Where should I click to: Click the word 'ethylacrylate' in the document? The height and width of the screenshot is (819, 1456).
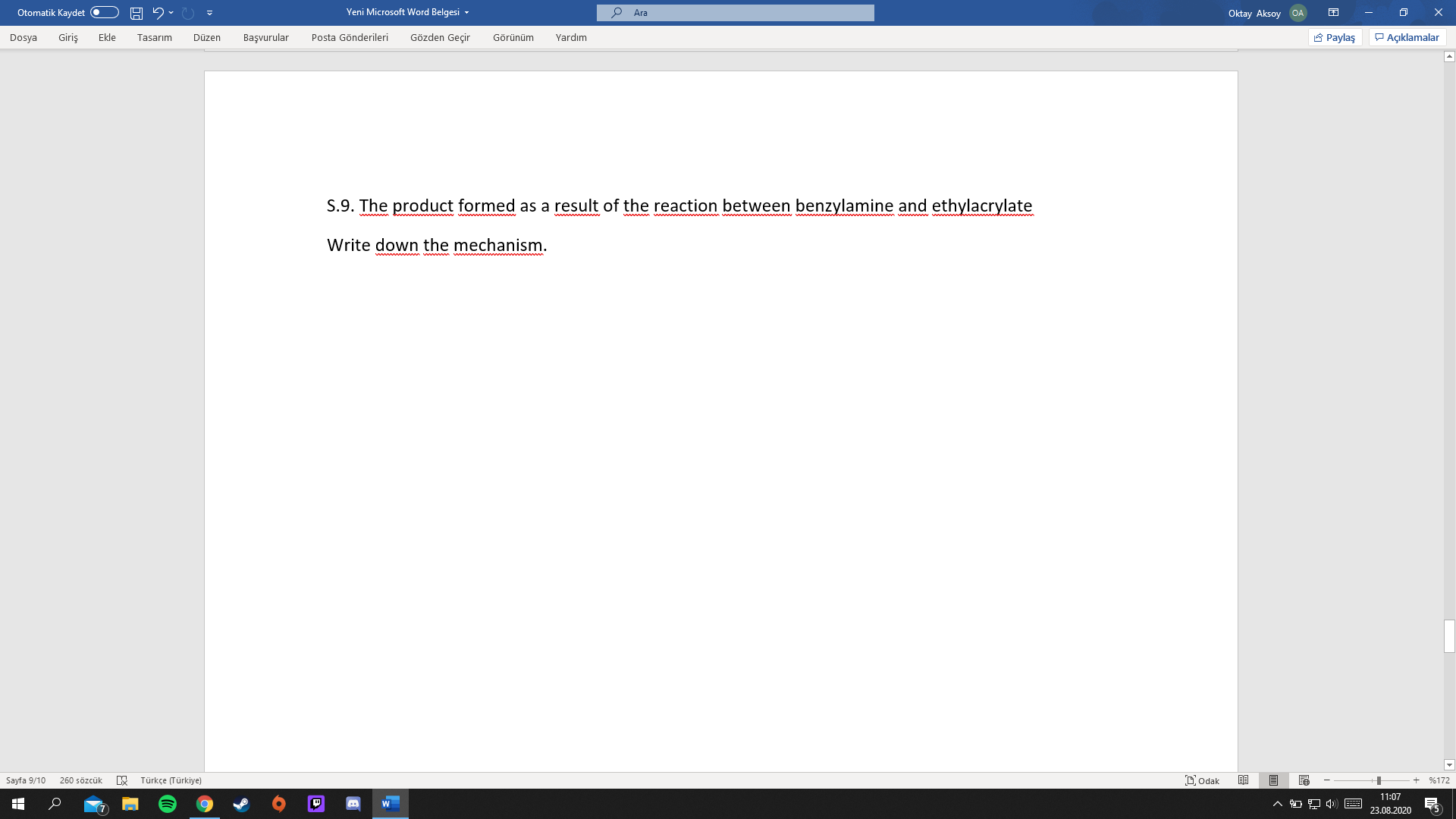coord(982,206)
